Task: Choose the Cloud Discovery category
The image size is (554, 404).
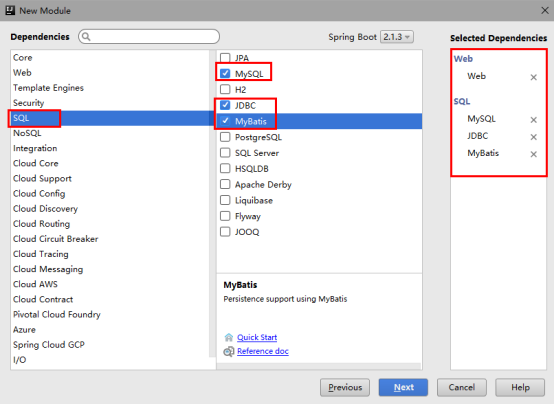Action: tap(110, 209)
